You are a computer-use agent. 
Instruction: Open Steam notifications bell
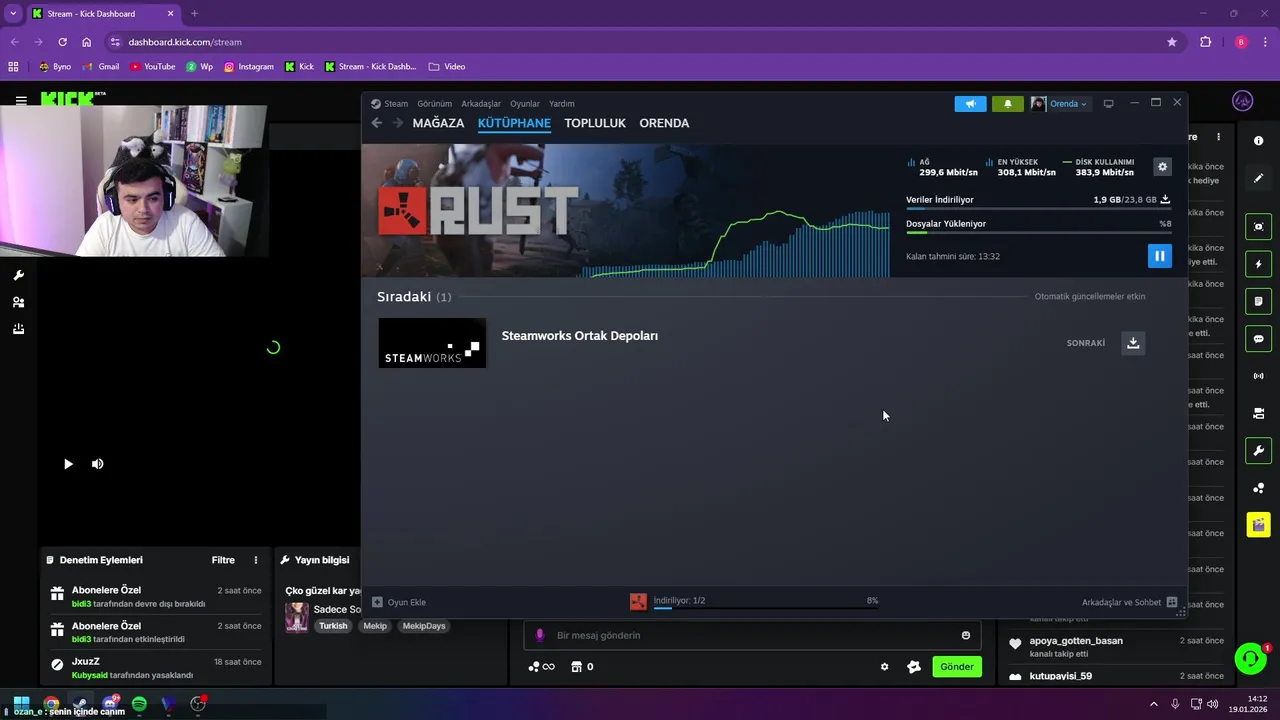pyautogui.click(x=1007, y=104)
